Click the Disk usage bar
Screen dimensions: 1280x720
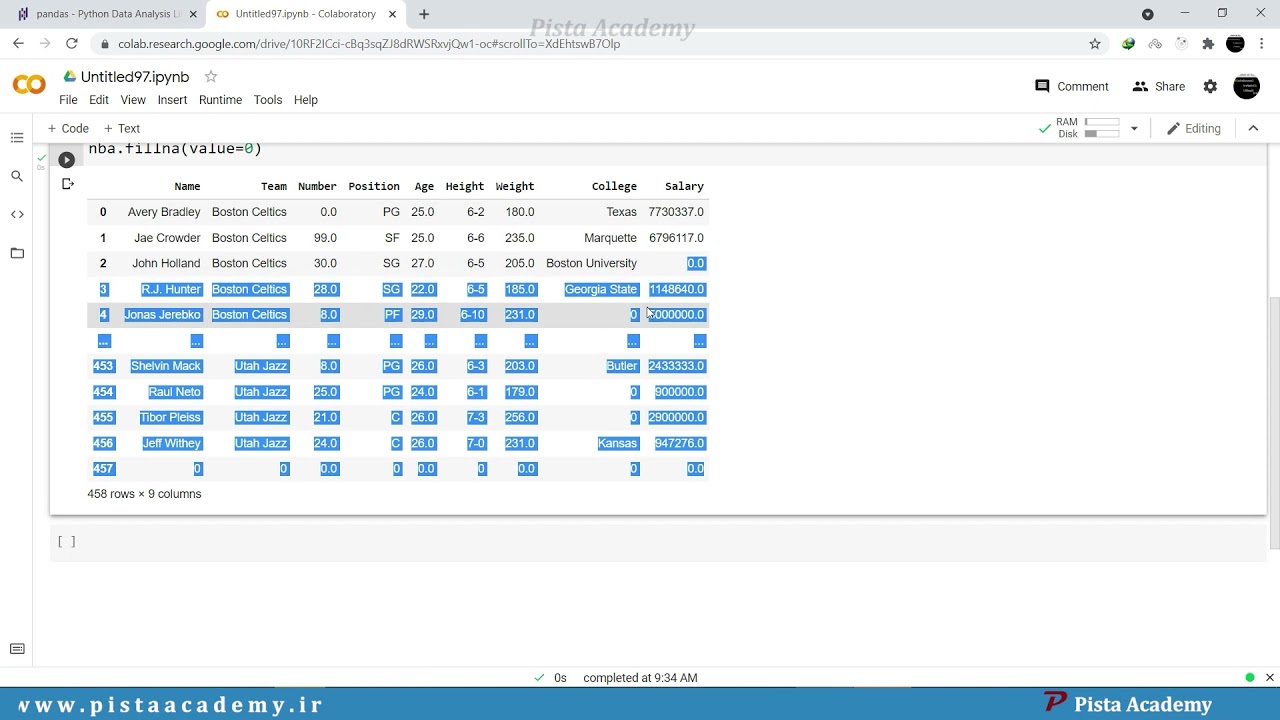(1102, 134)
